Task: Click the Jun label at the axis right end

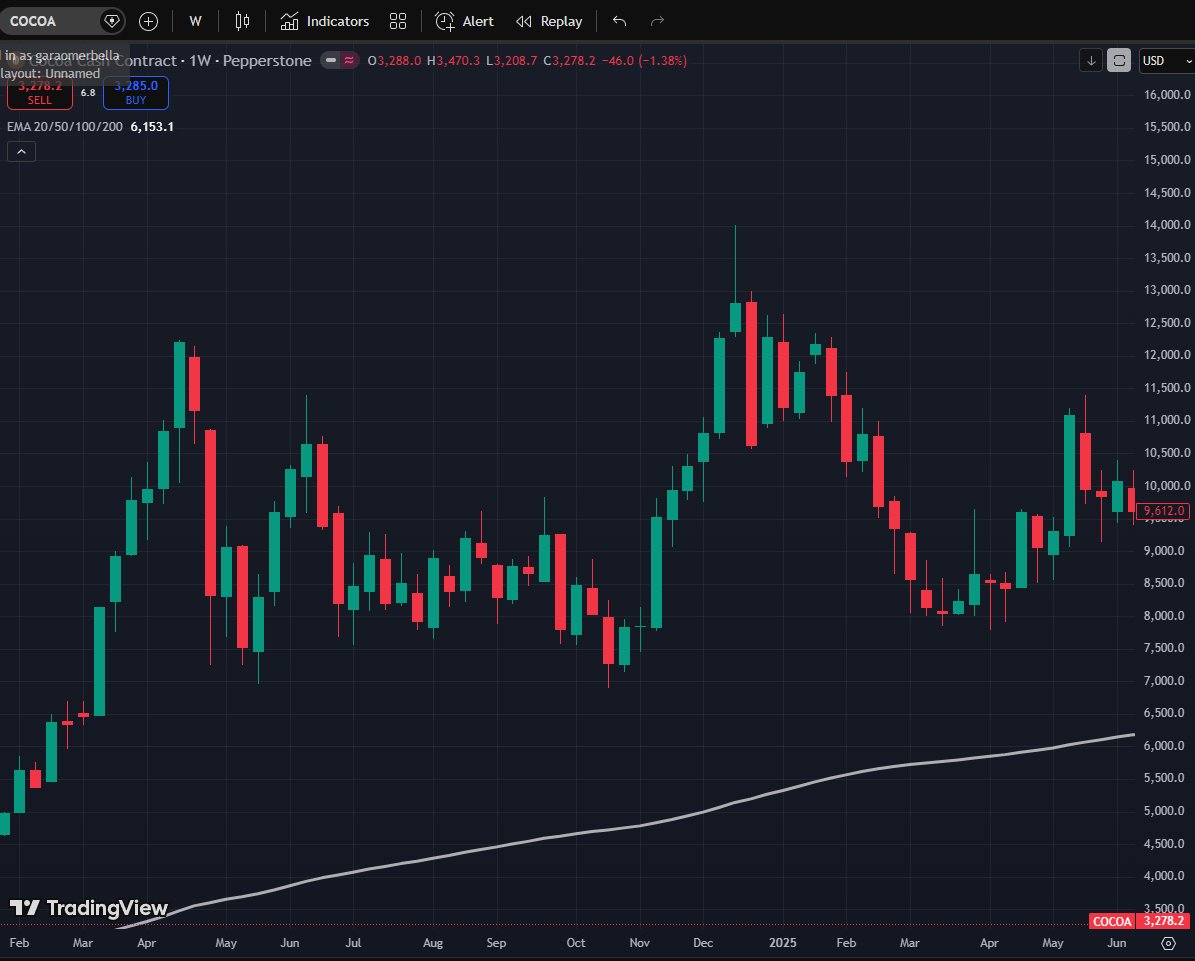Action: 1117,943
